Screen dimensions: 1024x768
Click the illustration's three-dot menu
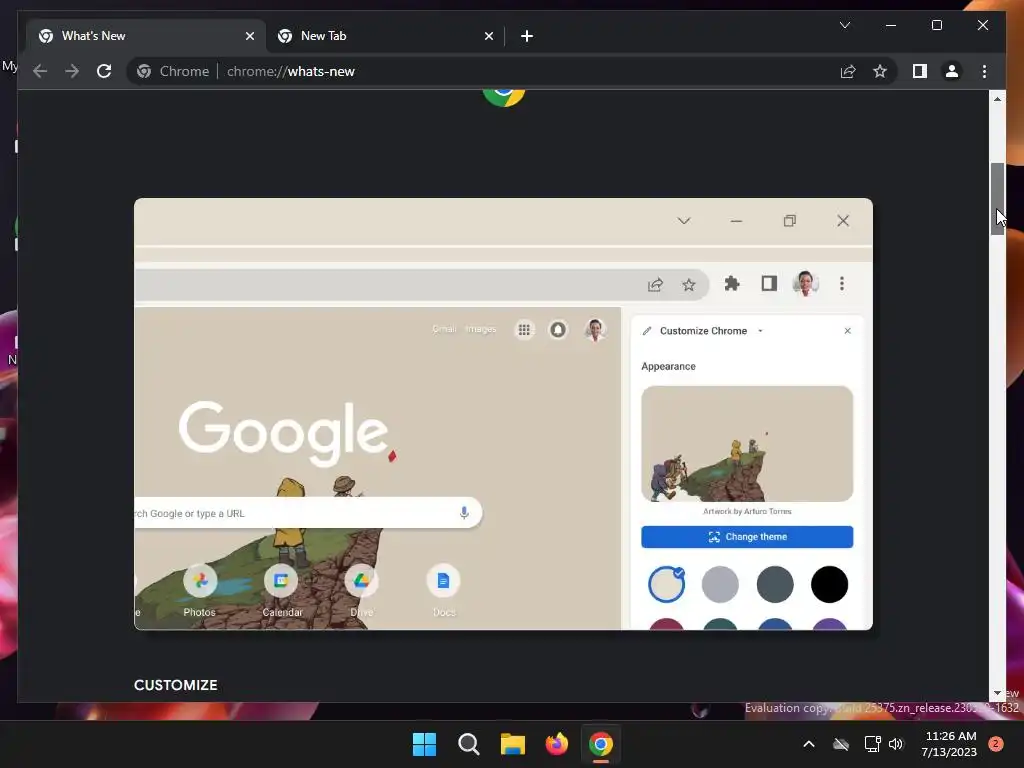coord(842,283)
